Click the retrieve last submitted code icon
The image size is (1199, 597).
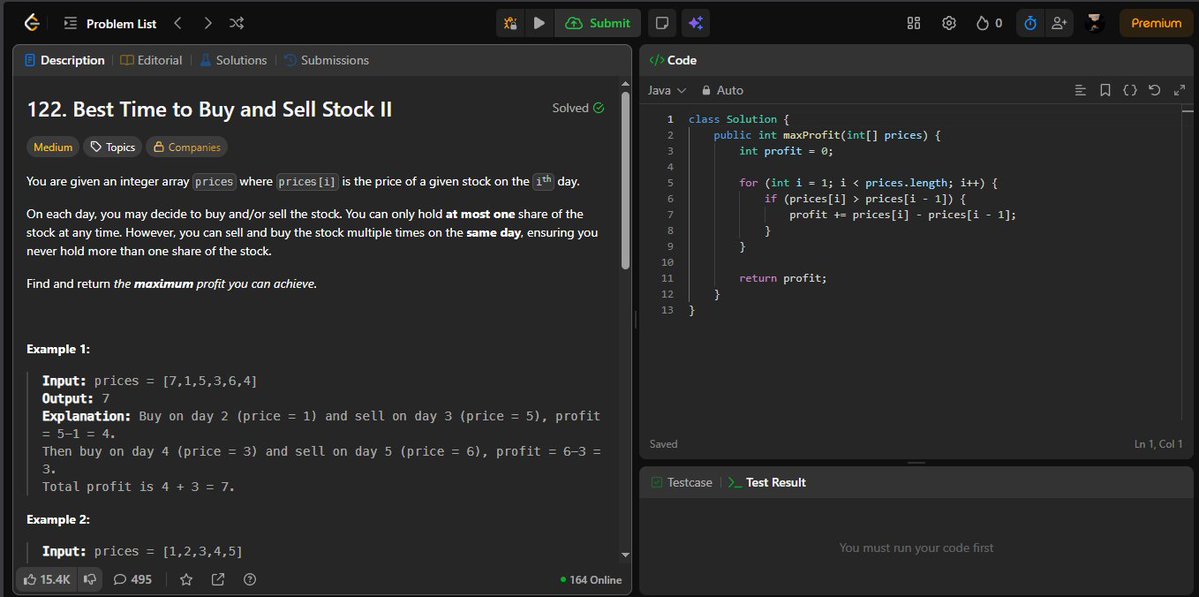(1154, 89)
